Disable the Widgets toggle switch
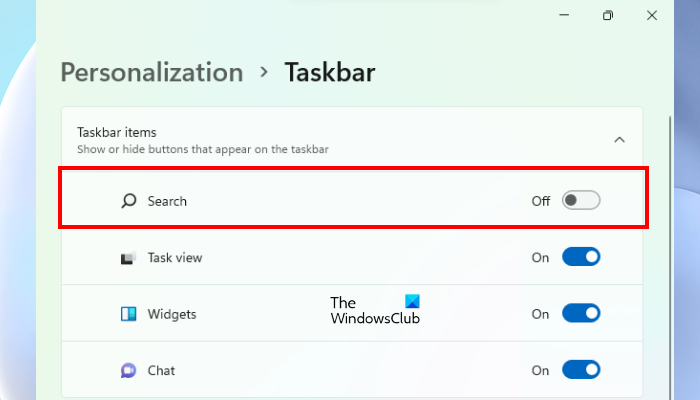 click(x=580, y=314)
